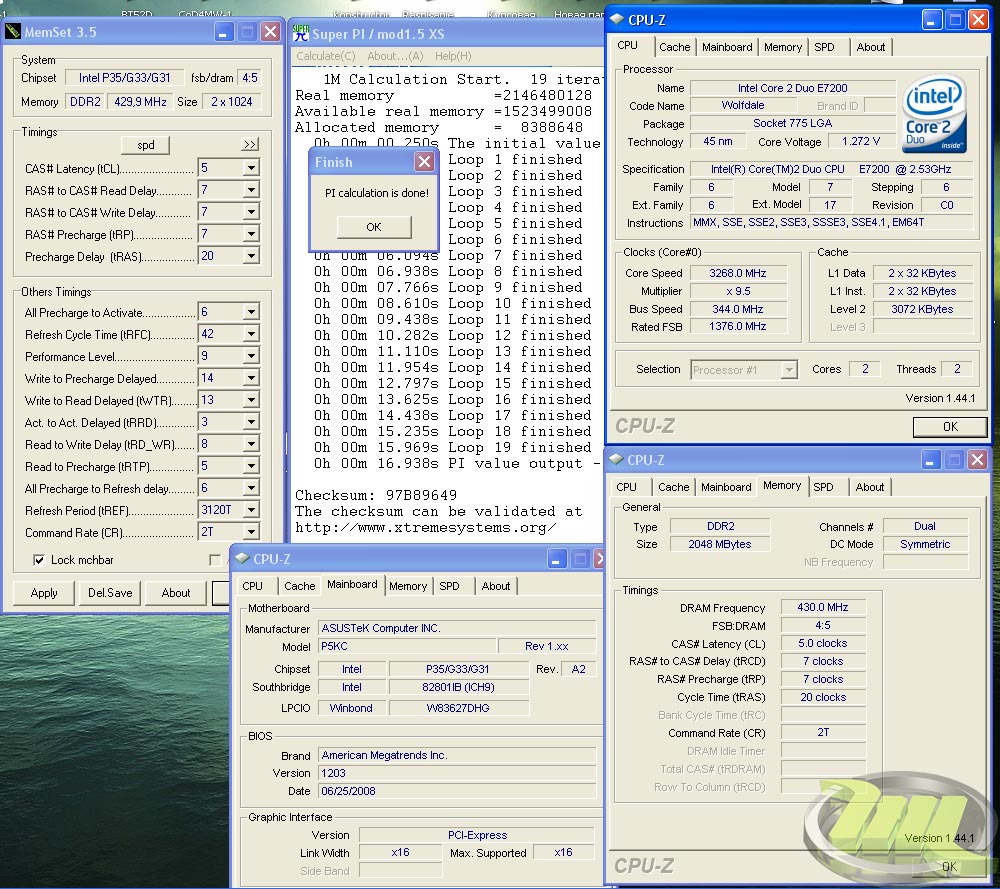This screenshot has width=1000, height=889.
Task: Open the Refresh Period (tREF) dropdown
Action: 251,510
